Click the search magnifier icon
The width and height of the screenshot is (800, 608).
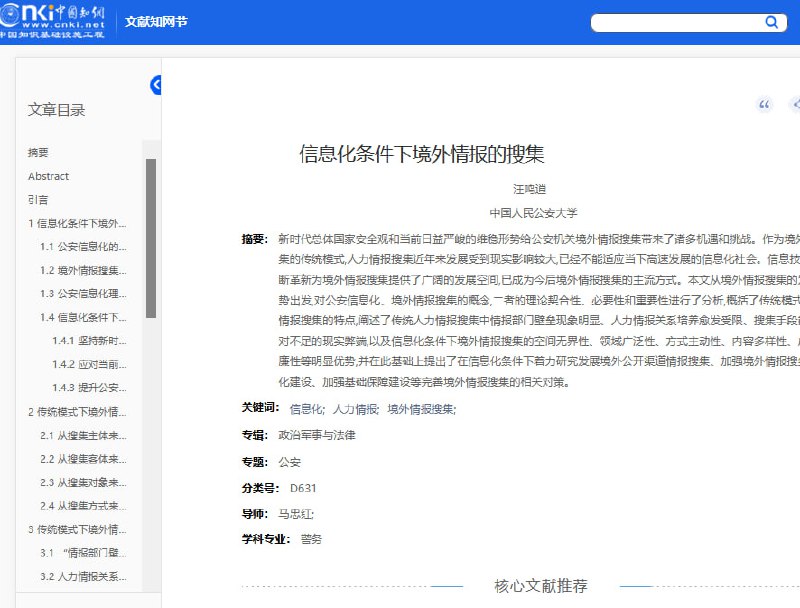coord(770,21)
